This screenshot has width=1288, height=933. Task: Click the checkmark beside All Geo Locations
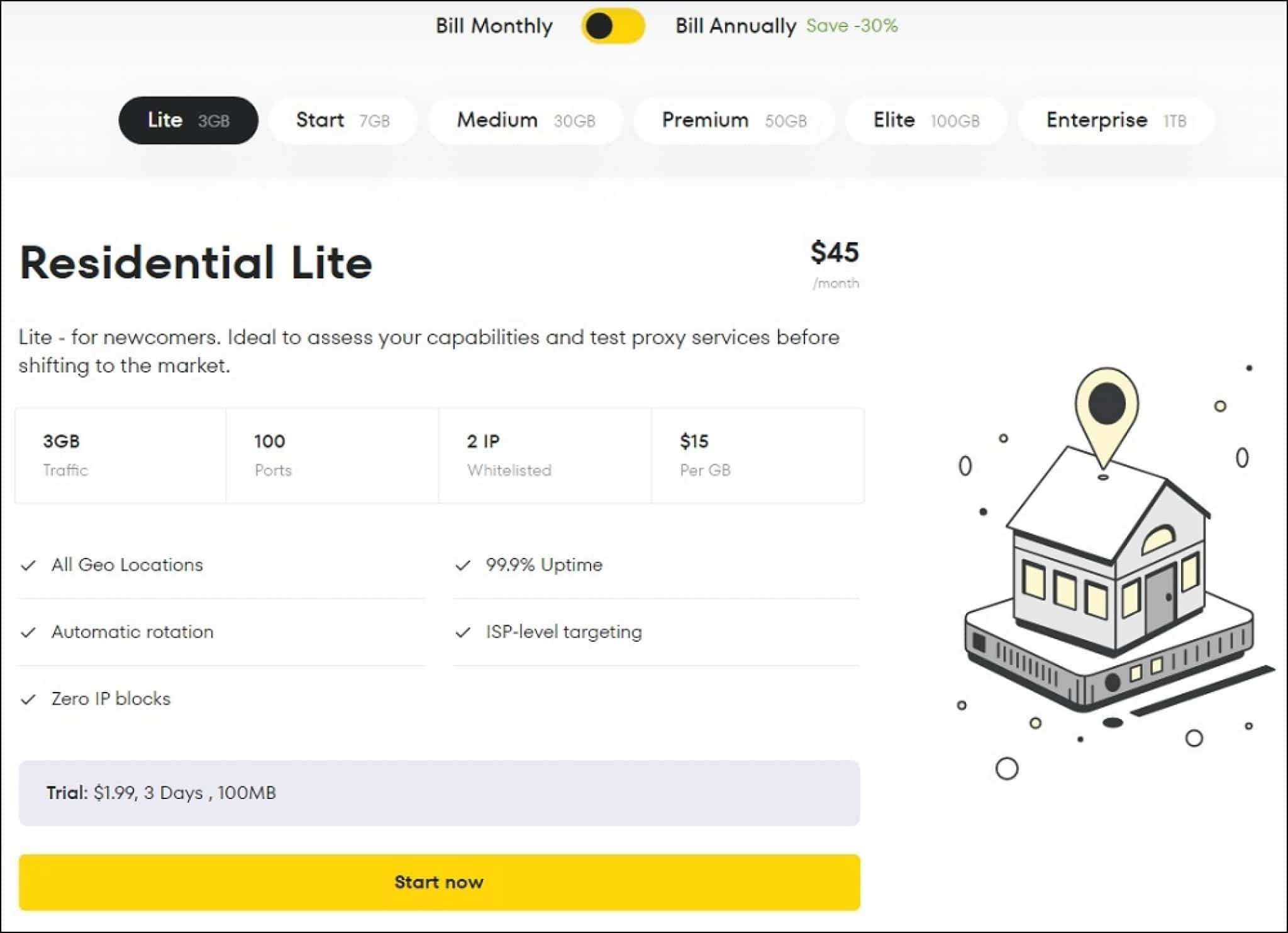pos(28,566)
